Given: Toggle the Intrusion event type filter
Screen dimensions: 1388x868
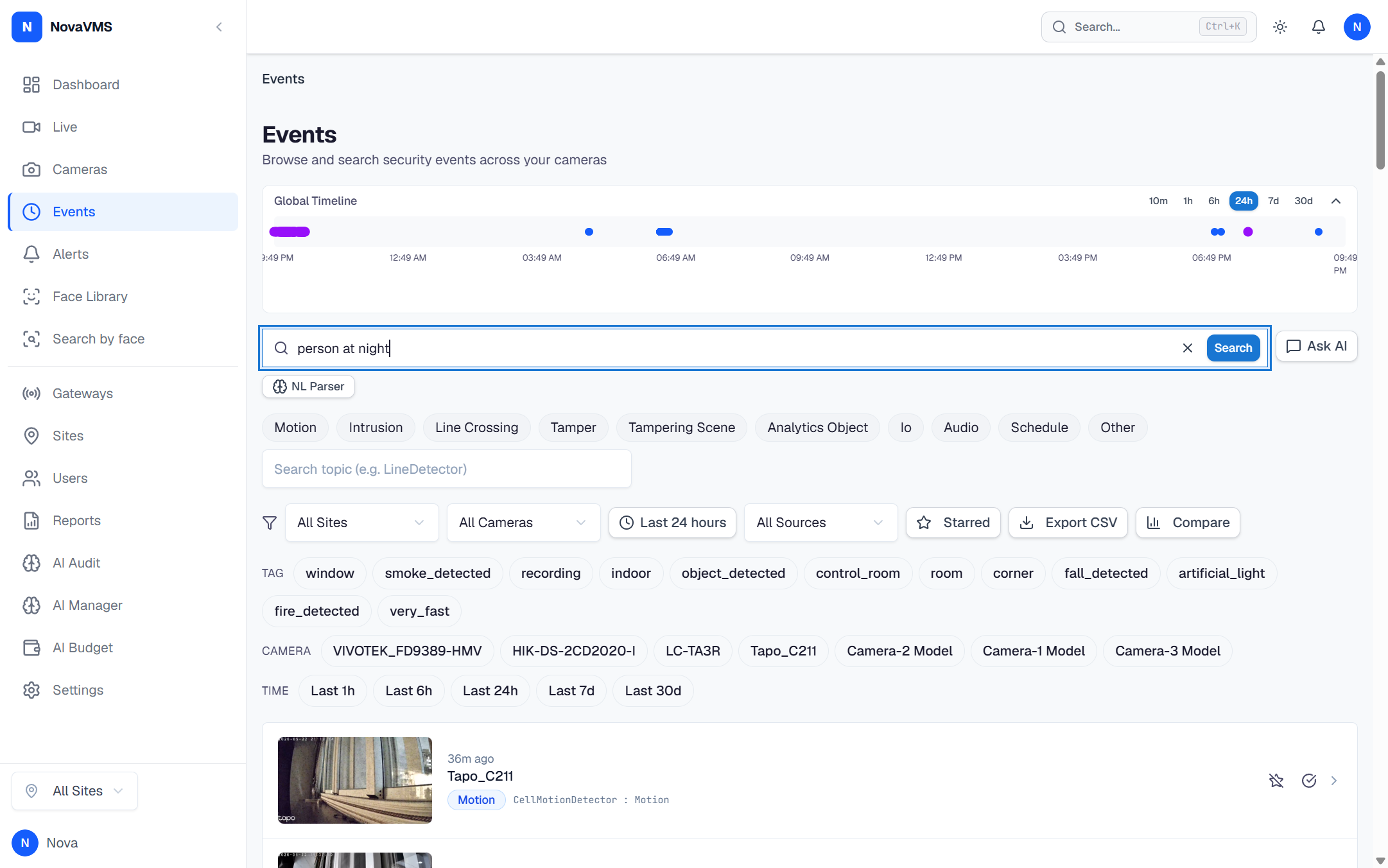Looking at the screenshot, I should (x=376, y=428).
